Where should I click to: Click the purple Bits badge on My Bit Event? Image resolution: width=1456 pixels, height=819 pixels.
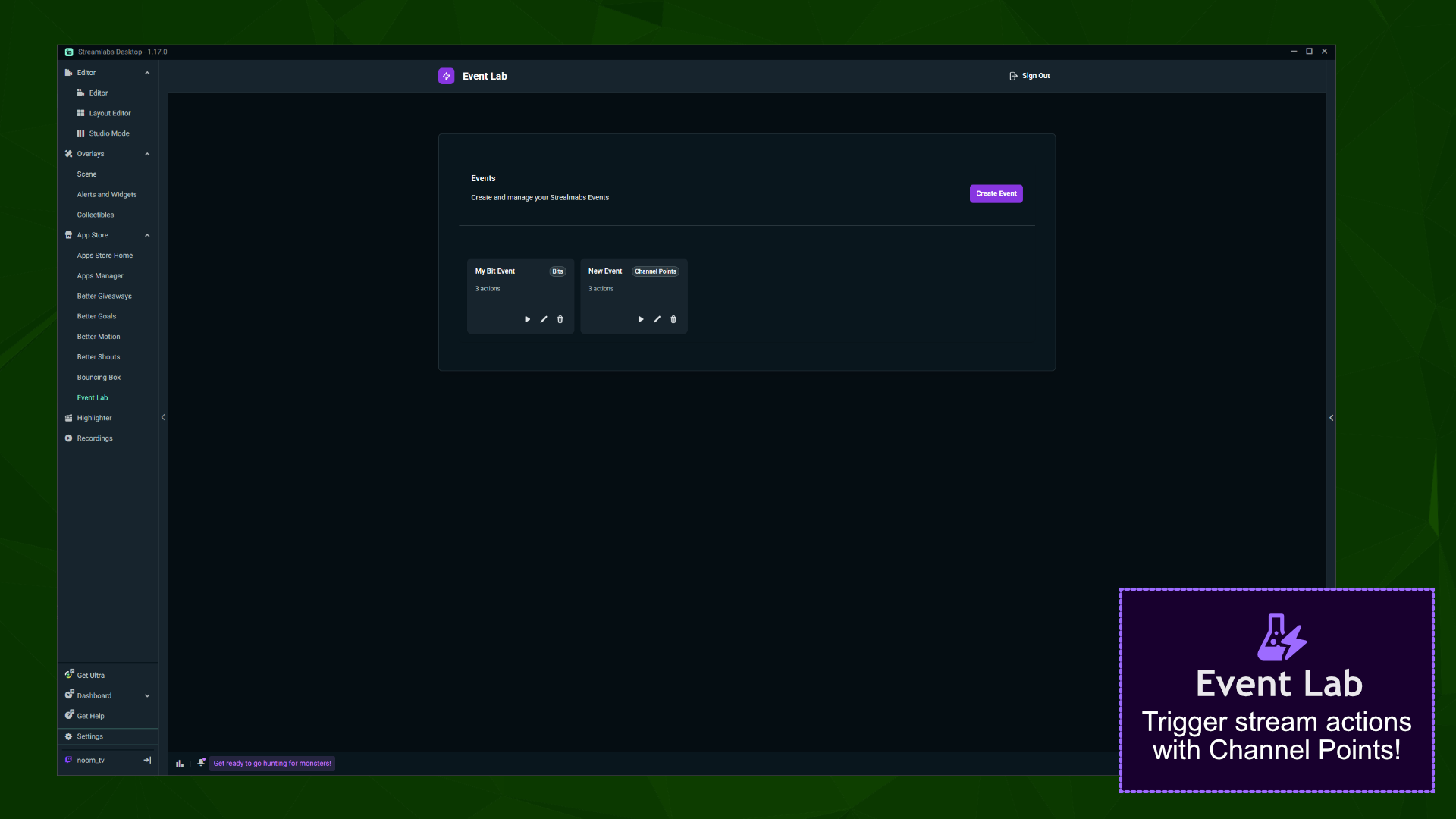pyautogui.click(x=557, y=271)
